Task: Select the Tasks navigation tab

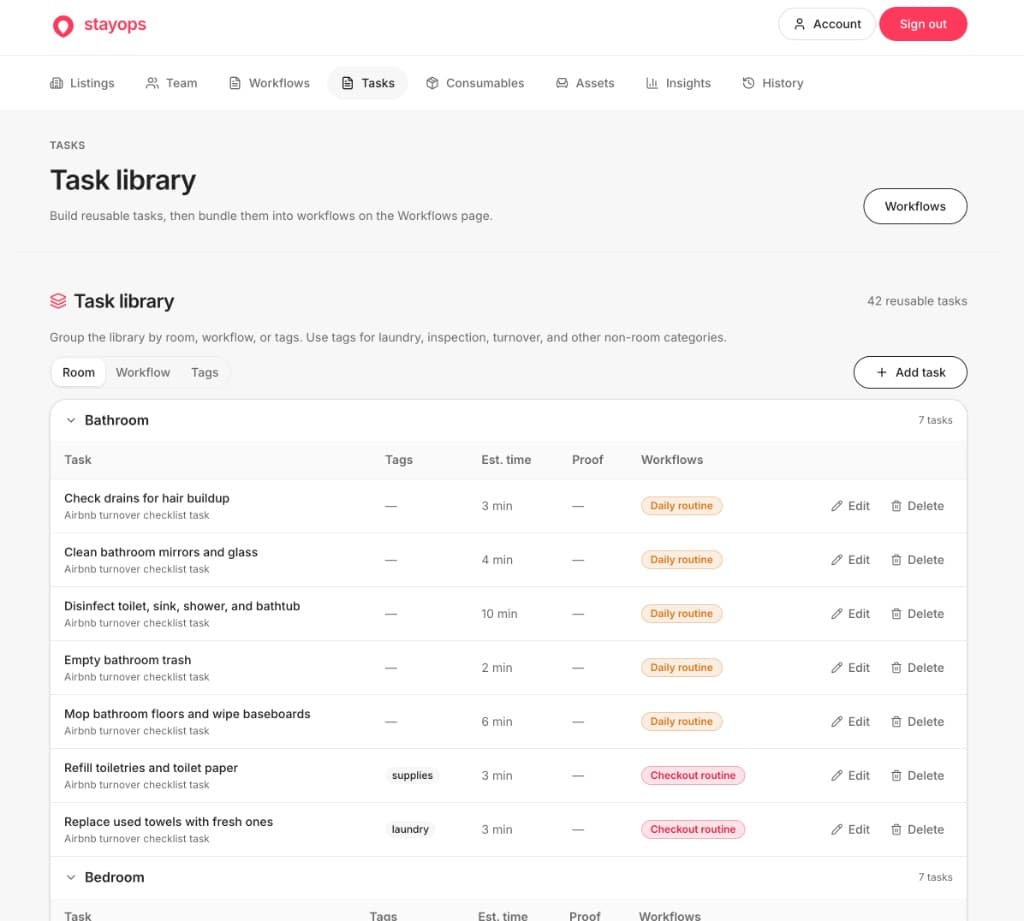Action: 368,83
